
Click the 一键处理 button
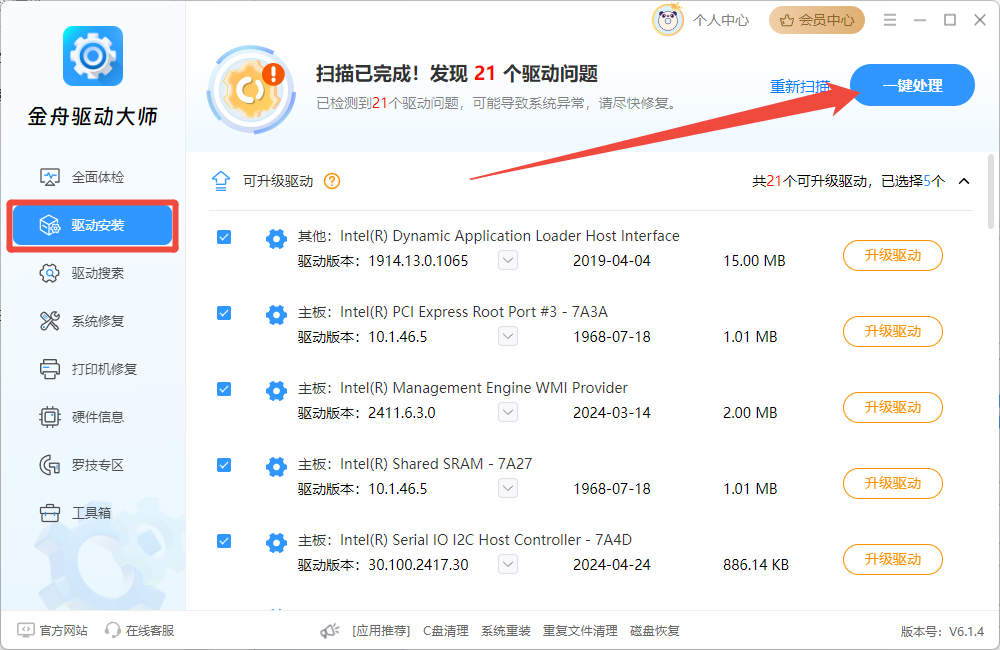[x=912, y=85]
